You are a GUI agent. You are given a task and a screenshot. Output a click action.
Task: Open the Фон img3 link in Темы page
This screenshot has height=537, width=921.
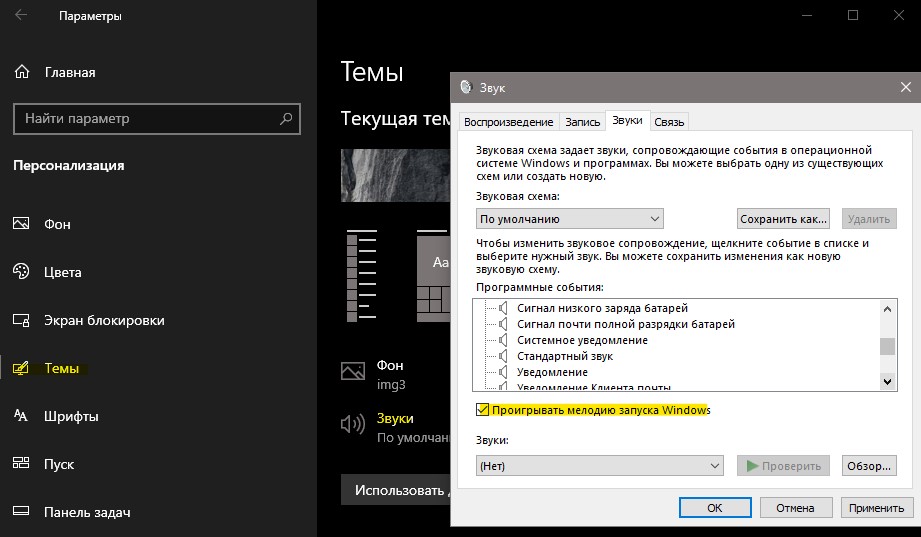pos(391,374)
